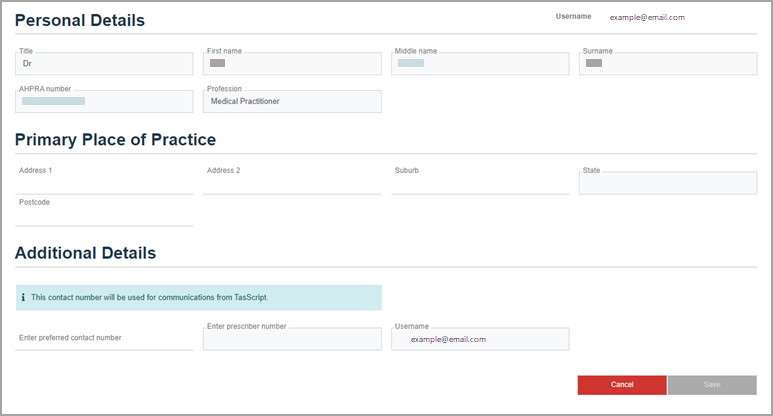Focus the Address 2 input
Viewport: 773px width, 416px height.
click(x=292, y=182)
